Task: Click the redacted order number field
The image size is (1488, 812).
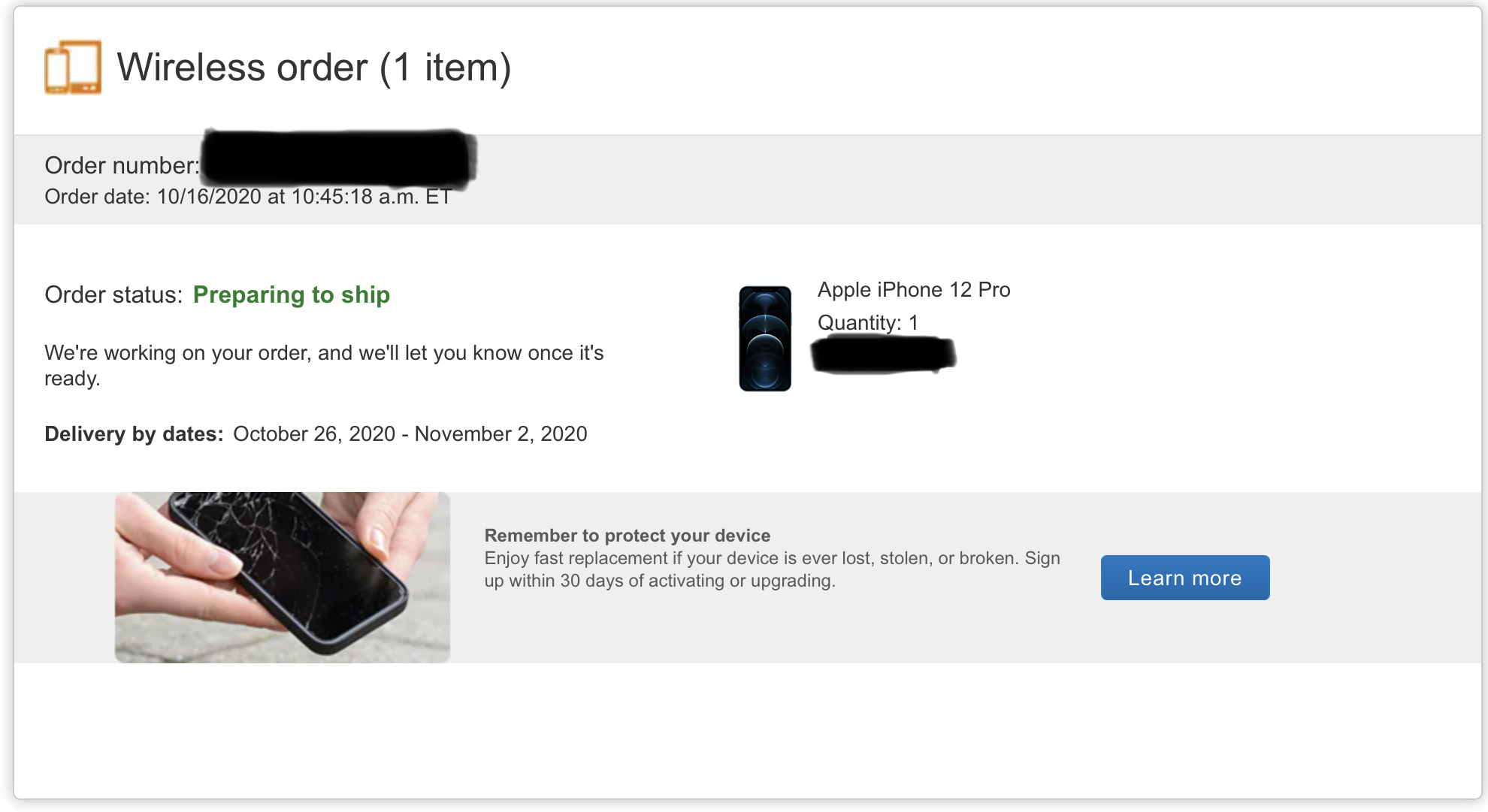Action: point(339,158)
